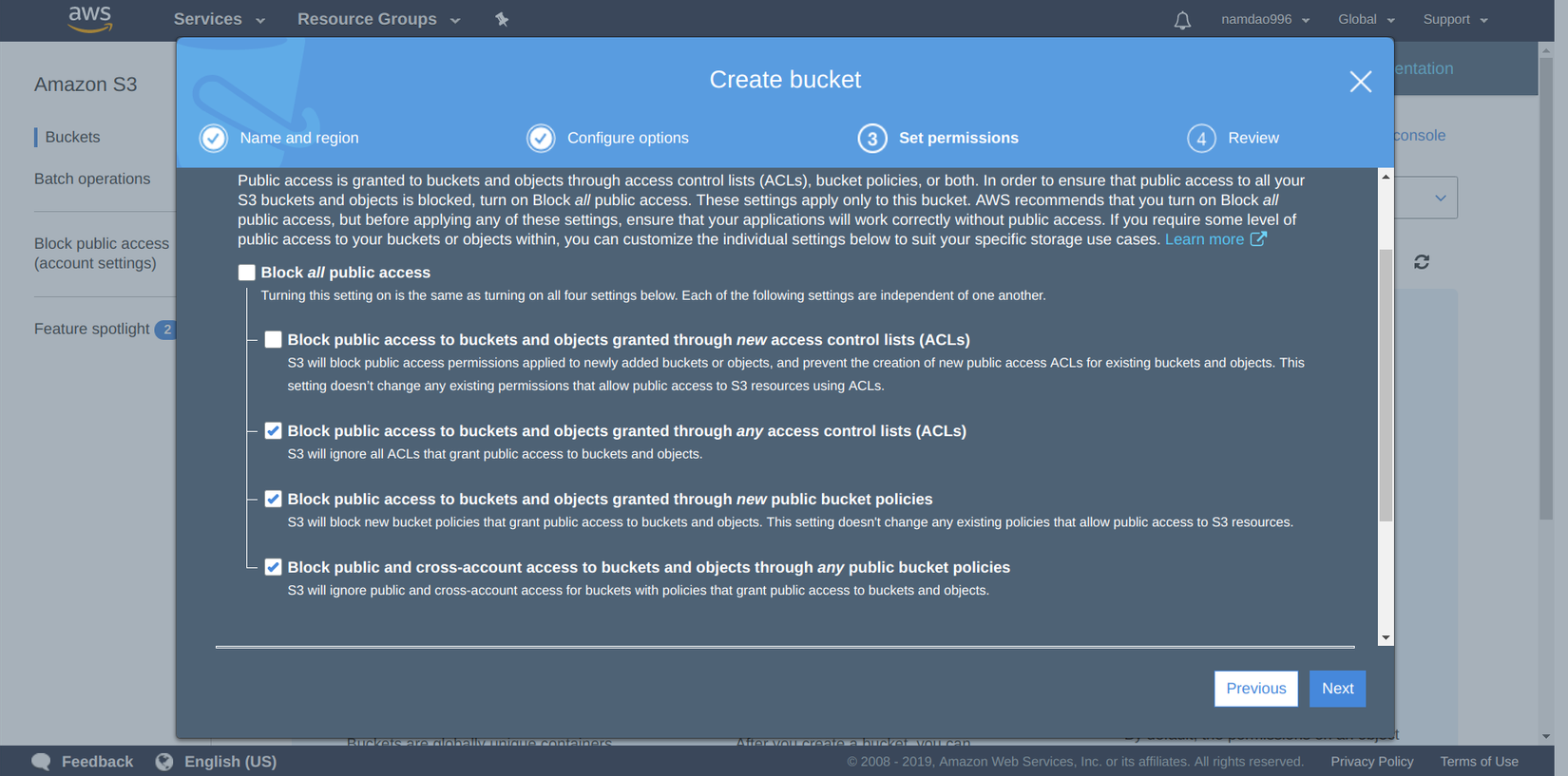Click the AWS logo home icon
The image size is (1568, 776).
click(90, 18)
